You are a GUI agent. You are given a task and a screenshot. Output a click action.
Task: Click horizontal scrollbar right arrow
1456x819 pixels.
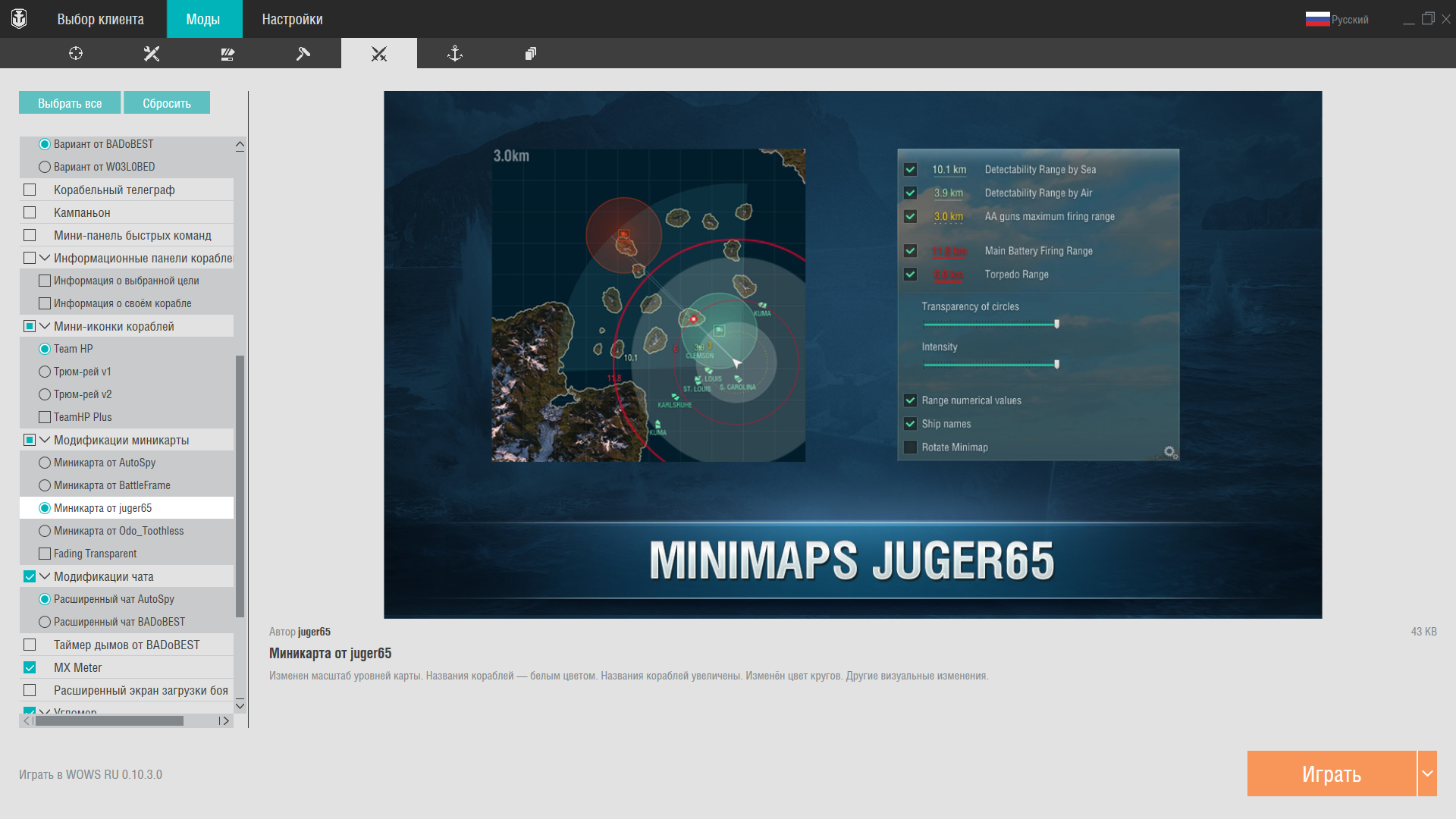(225, 720)
